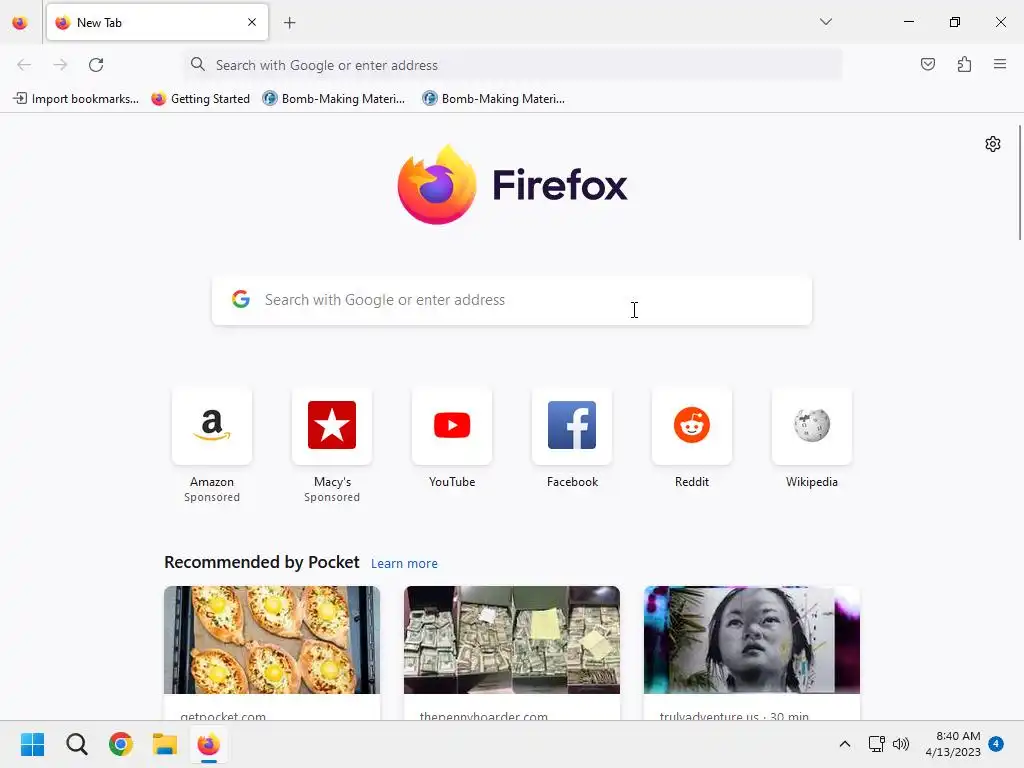Image resolution: width=1024 pixels, height=768 pixels.
Task: Open File Explorer from taskbar
Action: [165, 744]
